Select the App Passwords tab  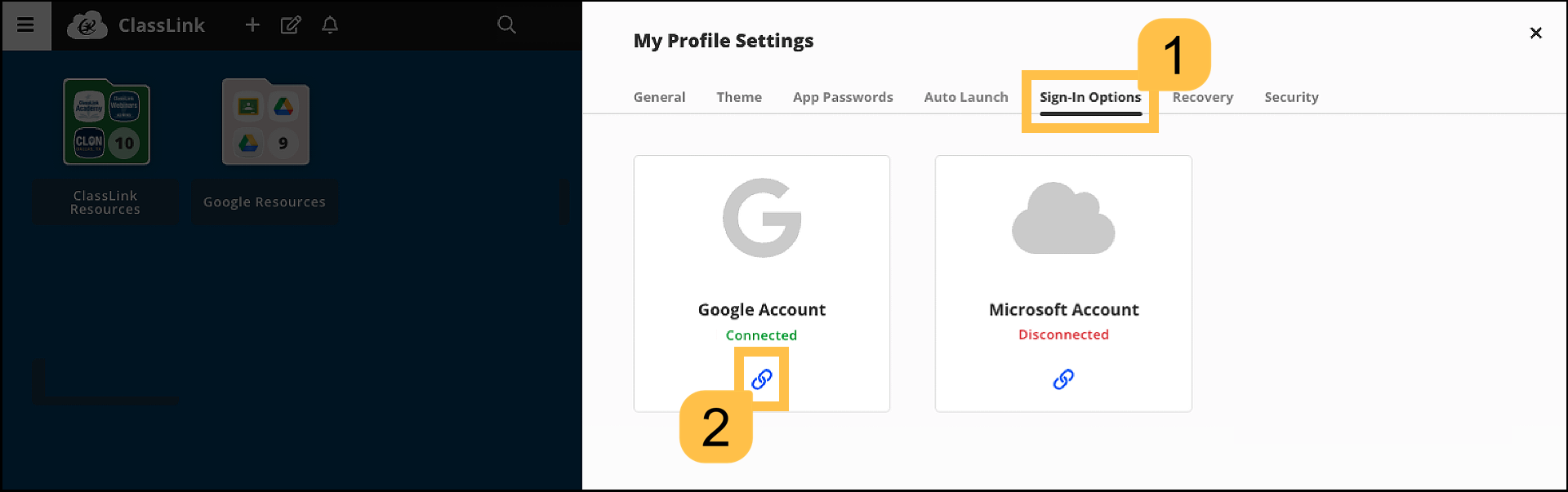point(843,97)
